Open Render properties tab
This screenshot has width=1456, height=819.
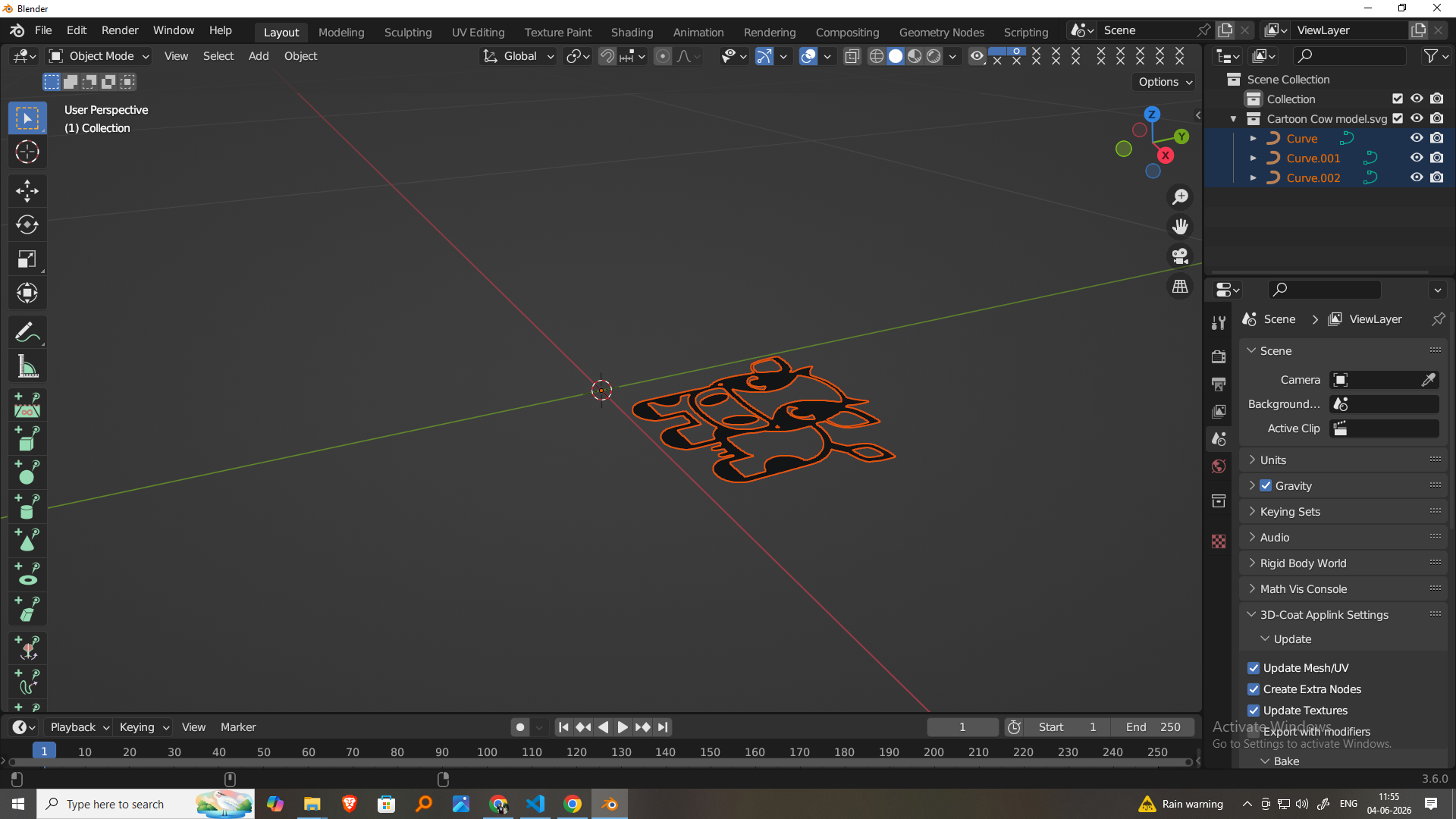pos(1219,356)
